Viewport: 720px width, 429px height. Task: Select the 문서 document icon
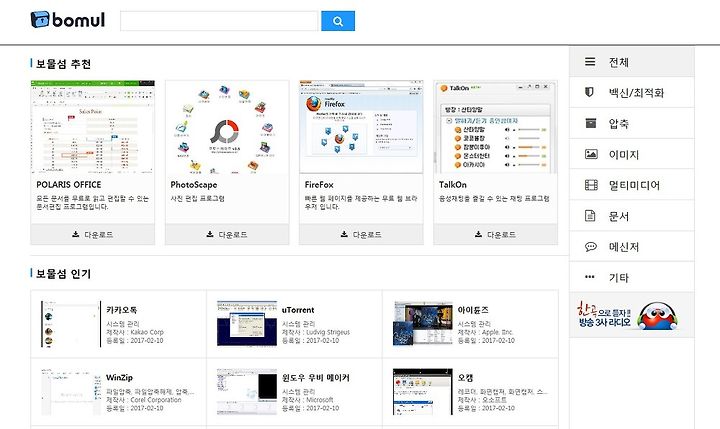pyautogui.click(x=590, y=216)
